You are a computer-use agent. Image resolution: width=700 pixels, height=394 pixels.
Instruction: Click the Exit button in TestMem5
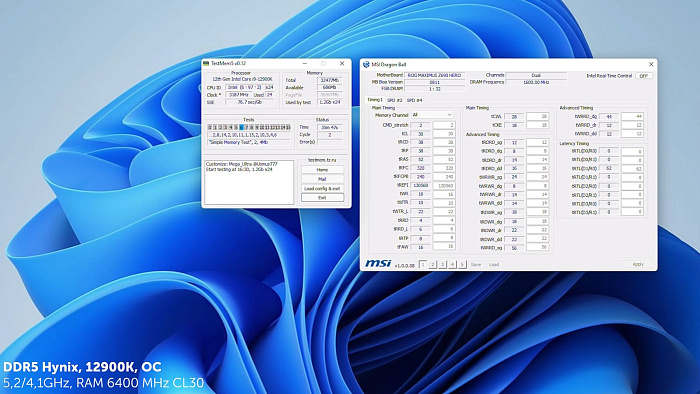tap(322, 198)
